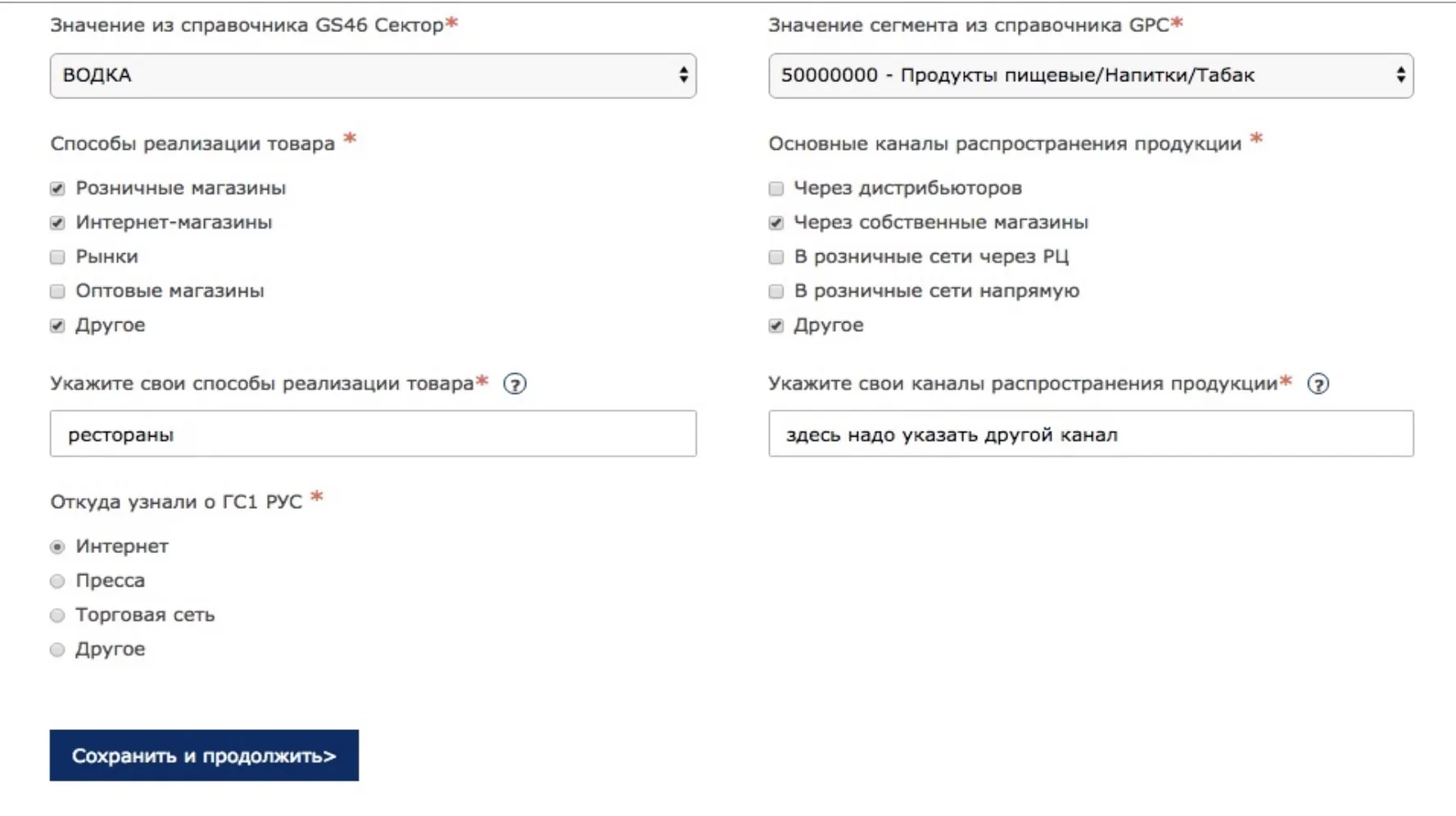Check В розничные сети напрямую
Viewport: 1456px width, 816px height.
coord(775,292)
